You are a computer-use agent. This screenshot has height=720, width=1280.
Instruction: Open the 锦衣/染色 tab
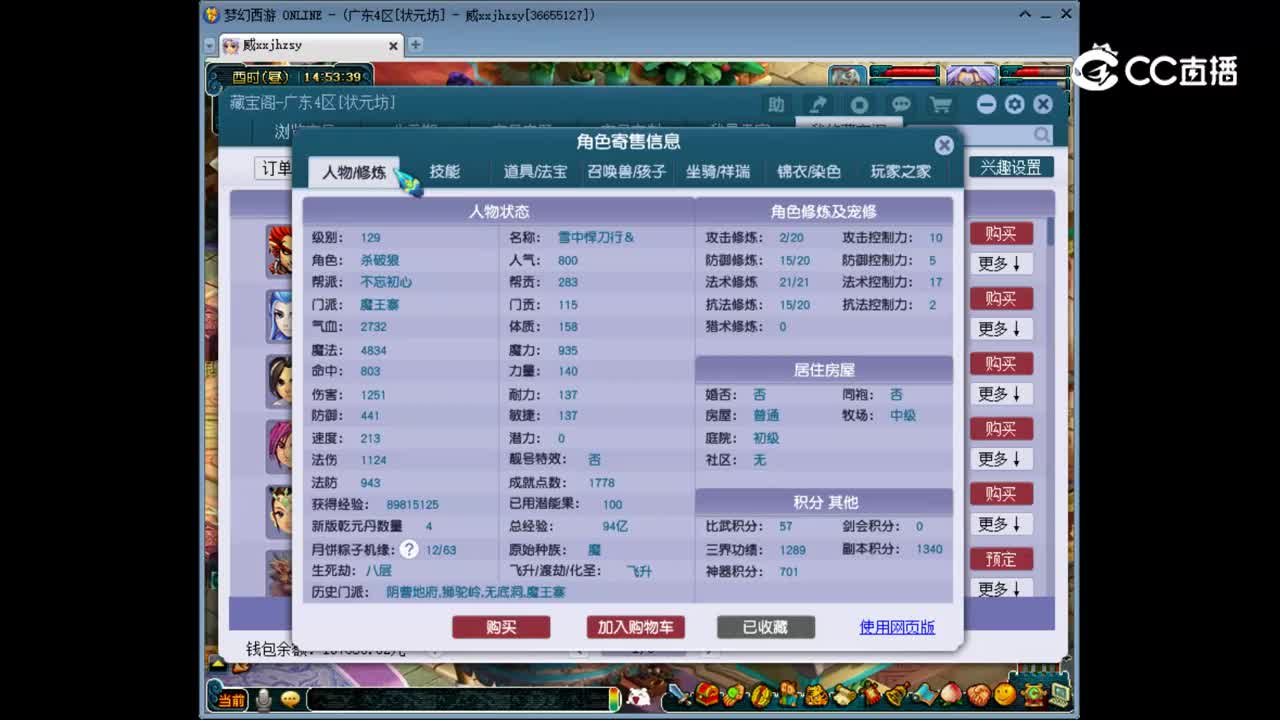[x=809, y=172]
